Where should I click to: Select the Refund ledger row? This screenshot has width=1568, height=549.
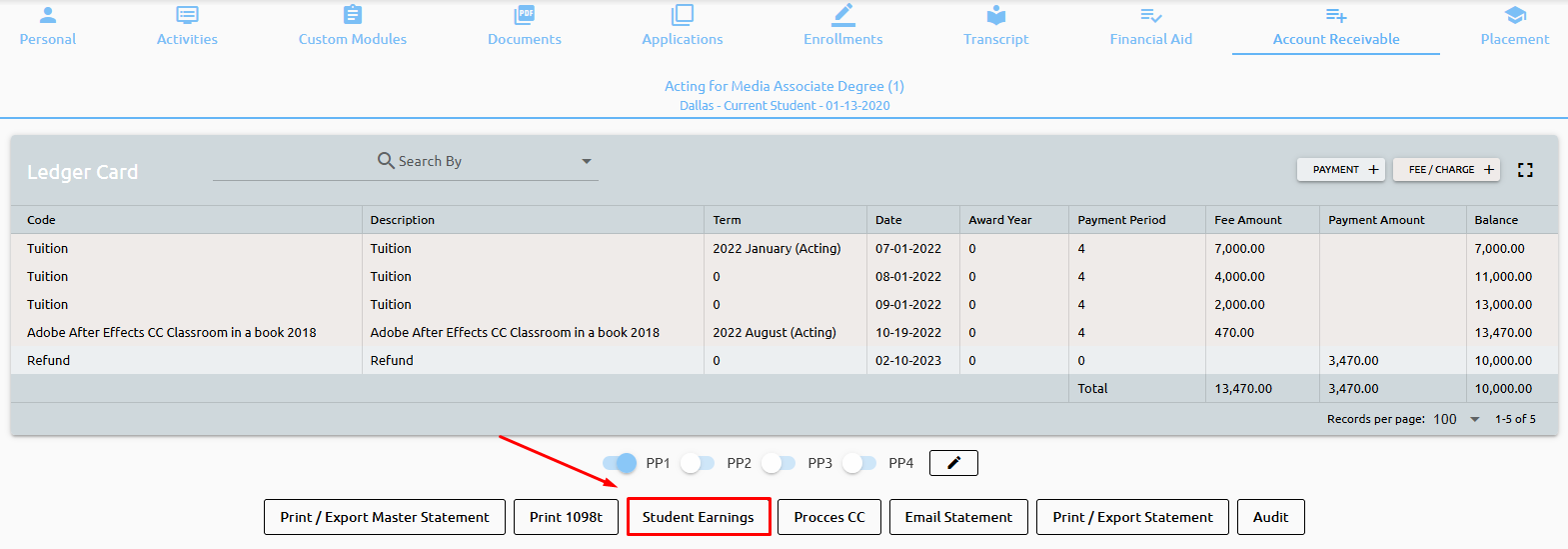[400, 361]
